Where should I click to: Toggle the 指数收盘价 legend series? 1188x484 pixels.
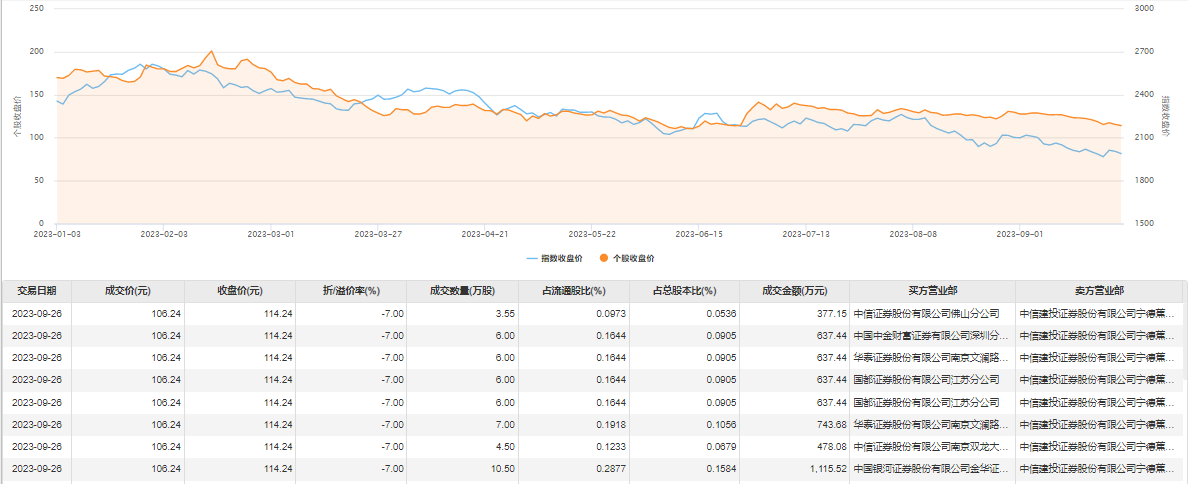554,258
